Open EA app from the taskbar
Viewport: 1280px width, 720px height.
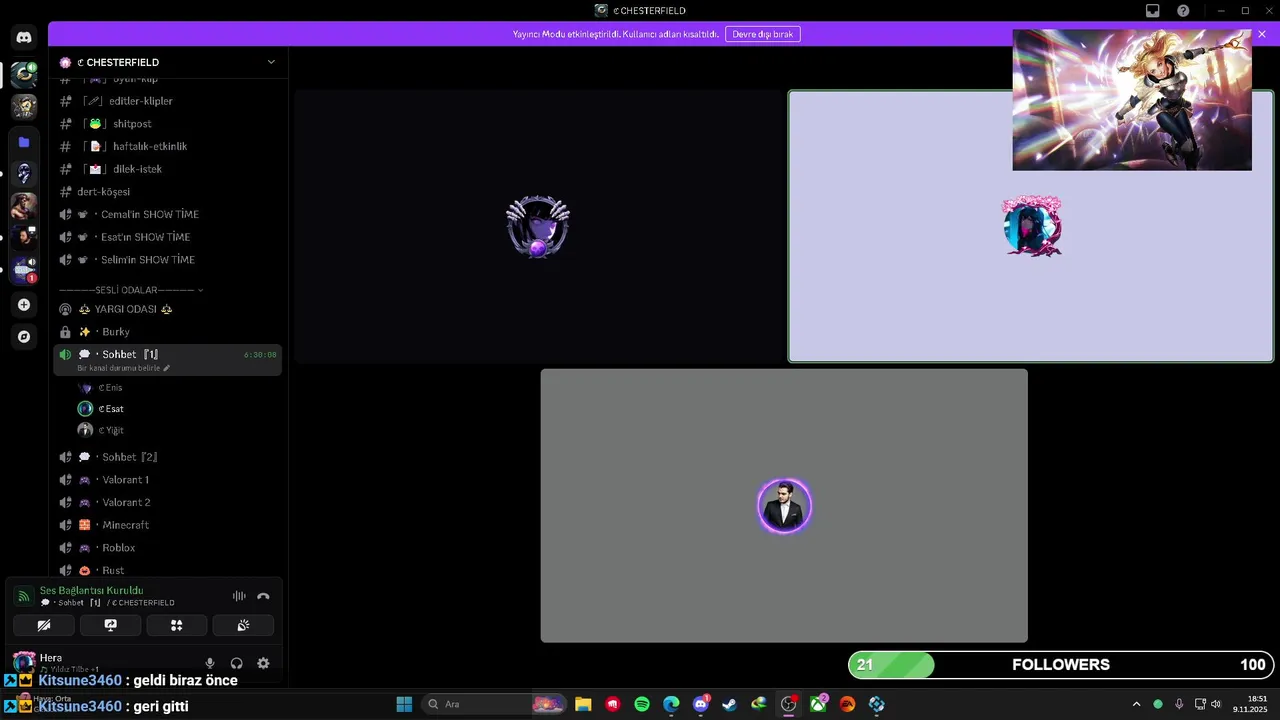point(848,704)
